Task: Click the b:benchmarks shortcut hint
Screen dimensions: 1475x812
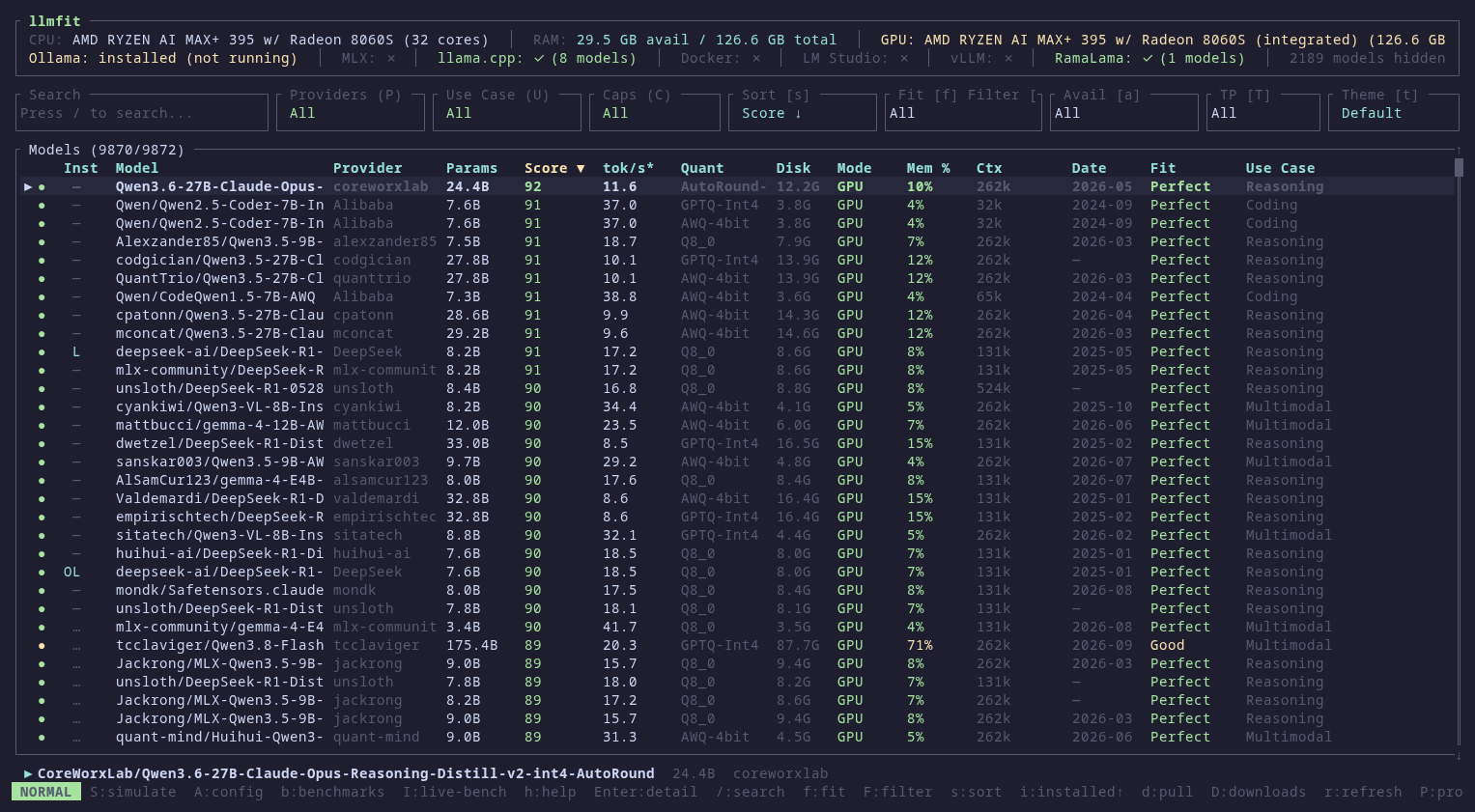Action: [x=333, y=792]
